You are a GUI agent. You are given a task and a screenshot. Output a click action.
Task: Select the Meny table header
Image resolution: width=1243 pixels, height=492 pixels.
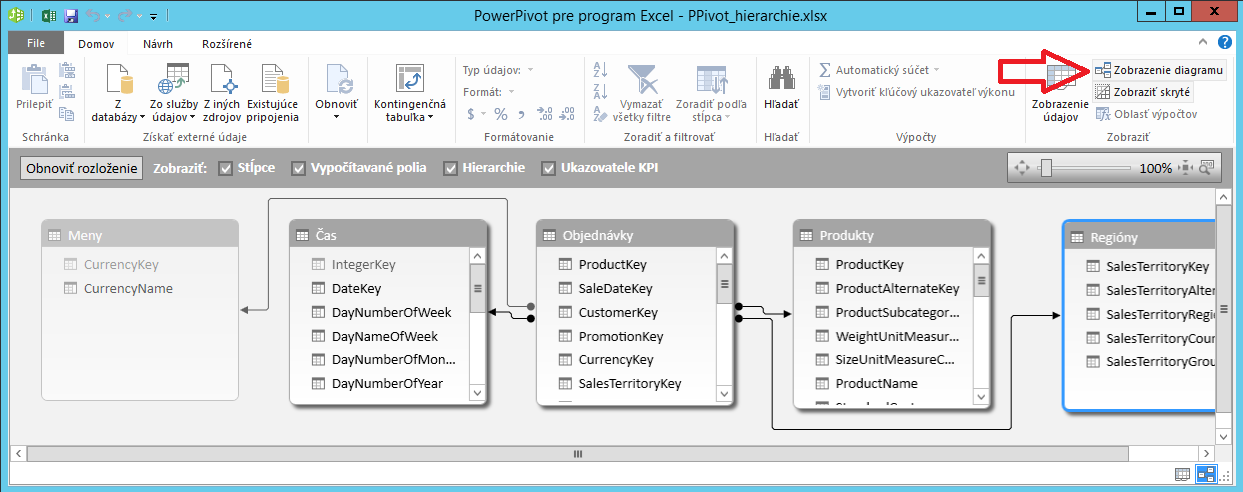click(x=141, y=235)
